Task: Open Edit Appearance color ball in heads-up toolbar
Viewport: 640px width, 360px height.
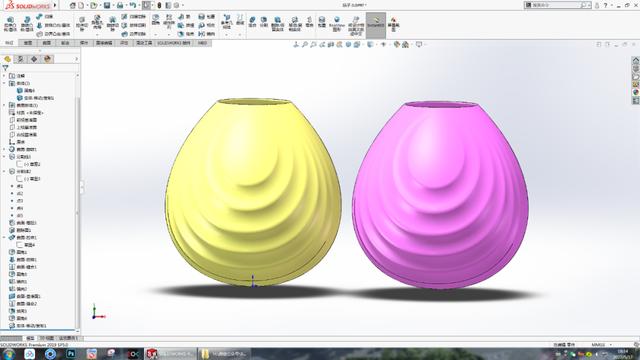Action: [397, 44]
